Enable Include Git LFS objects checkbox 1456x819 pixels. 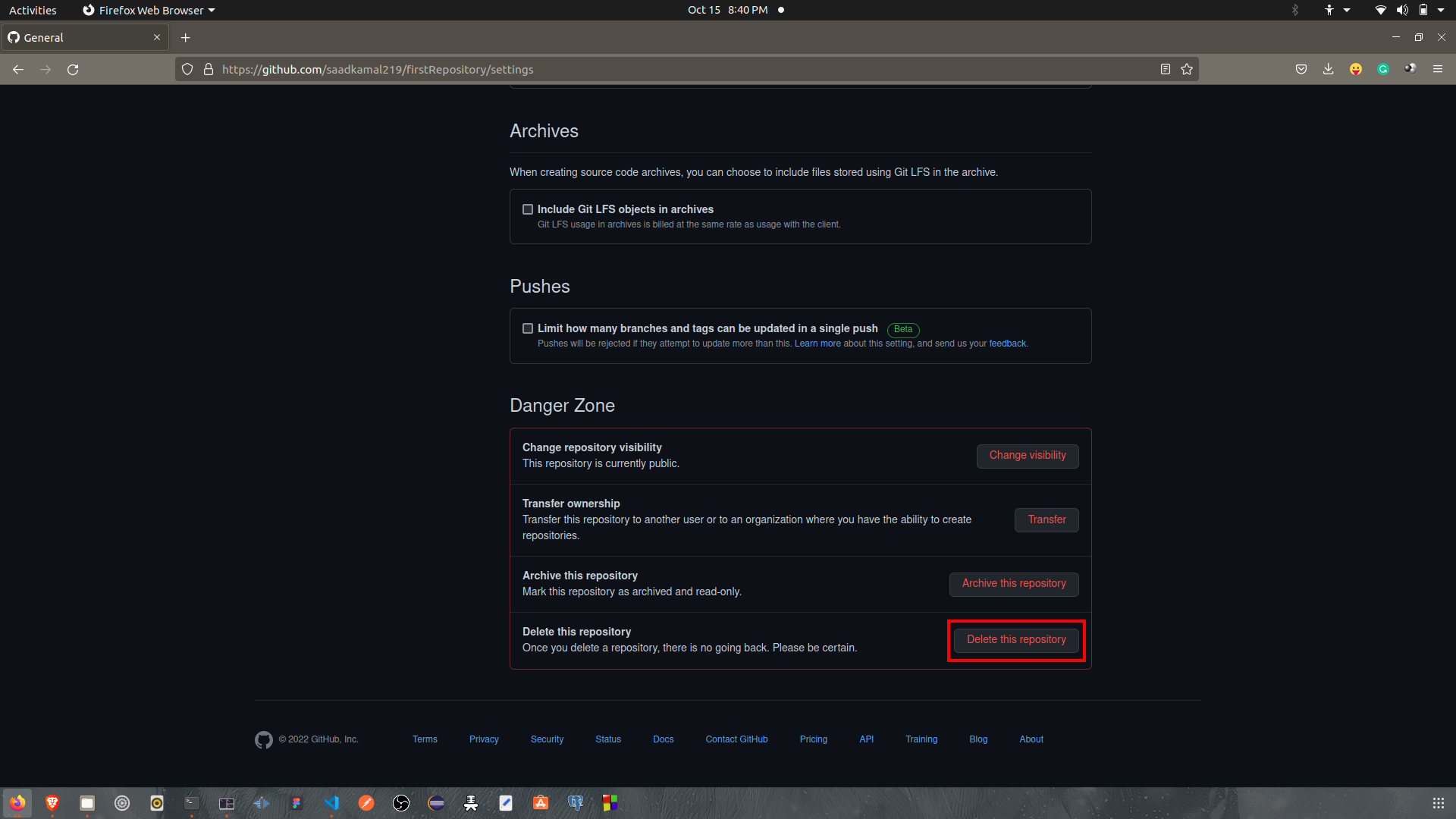point(528,209)
